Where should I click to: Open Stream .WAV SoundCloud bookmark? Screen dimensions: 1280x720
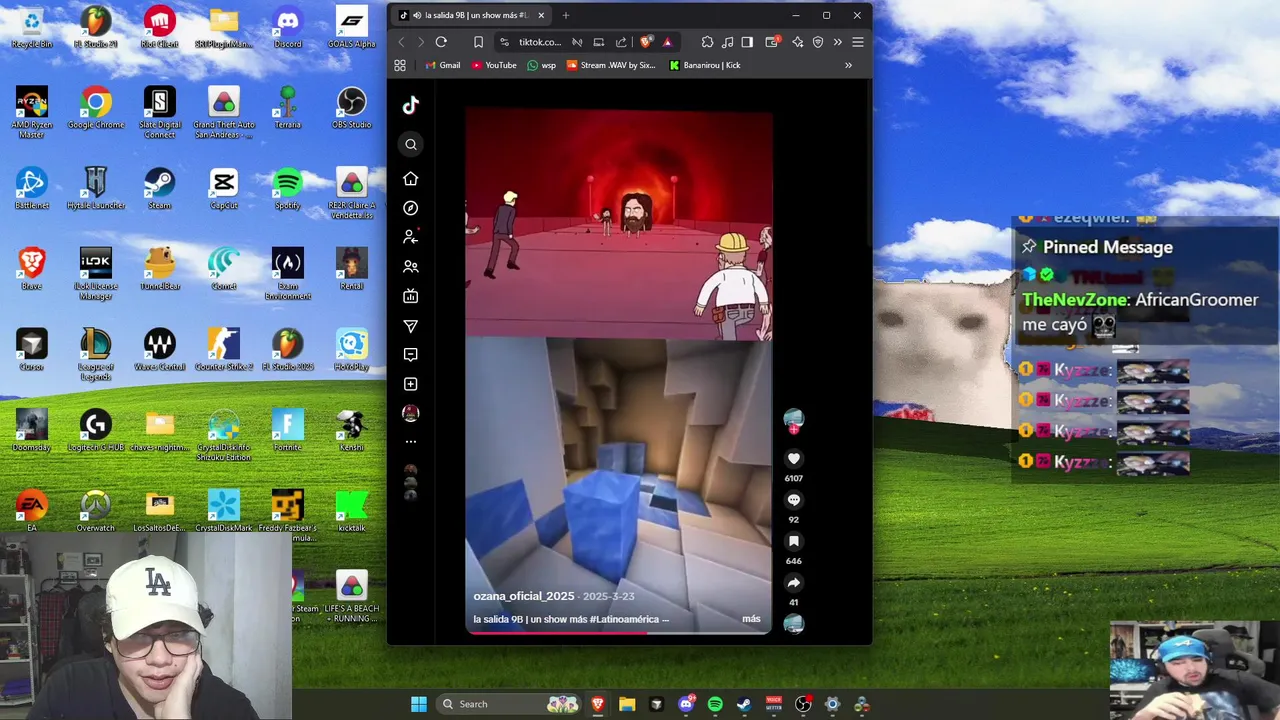click(x=611, y=65)
